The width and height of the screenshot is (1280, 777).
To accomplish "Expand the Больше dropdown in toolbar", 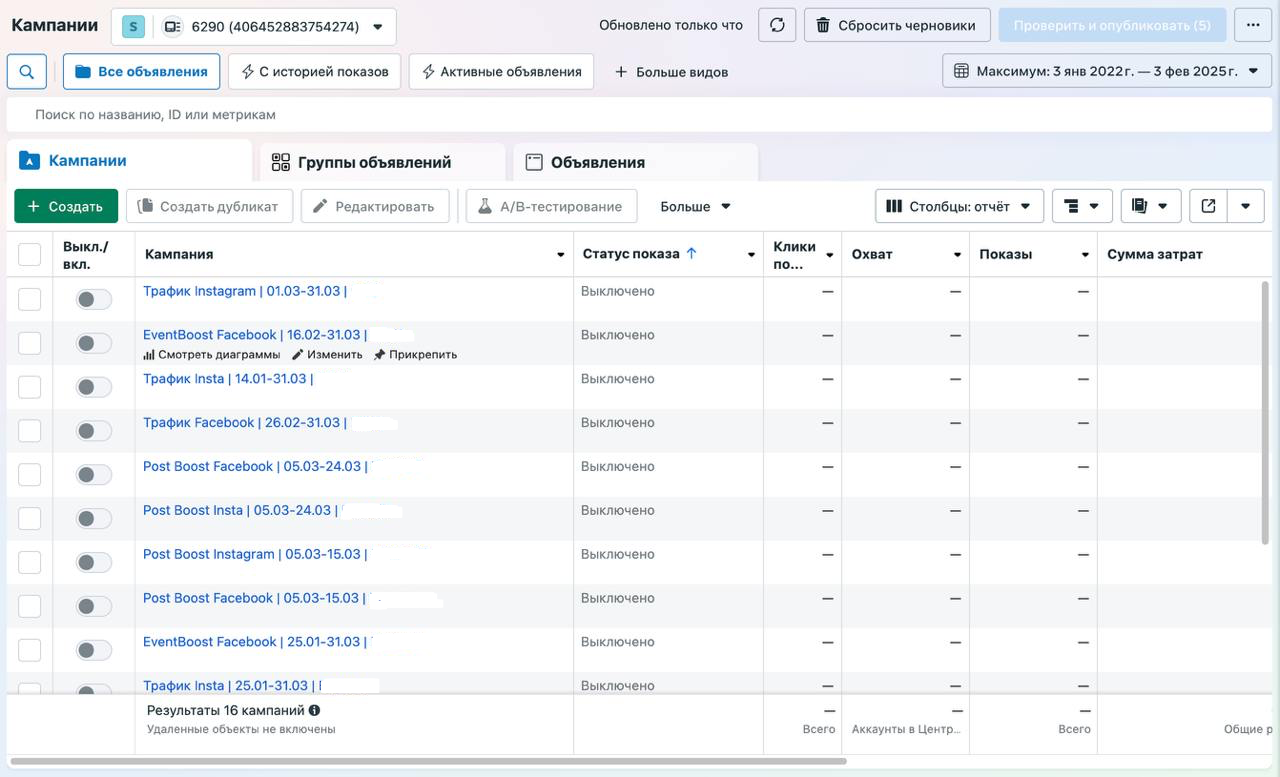I will [696, 206].
